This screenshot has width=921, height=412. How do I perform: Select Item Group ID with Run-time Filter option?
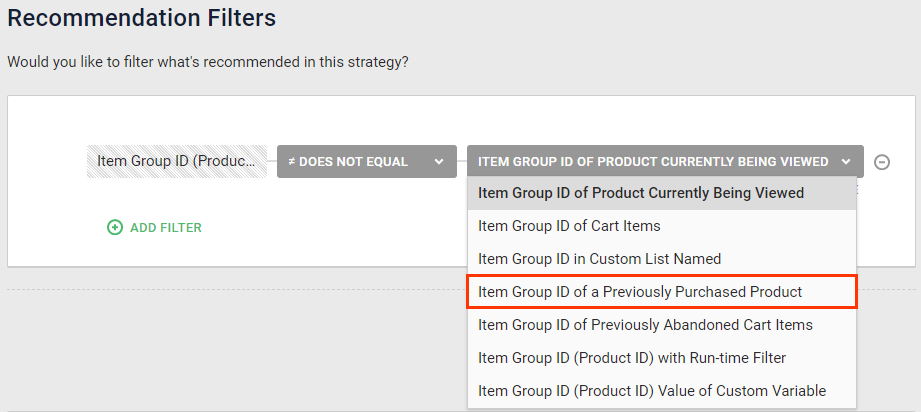click(x=632, y=358)
